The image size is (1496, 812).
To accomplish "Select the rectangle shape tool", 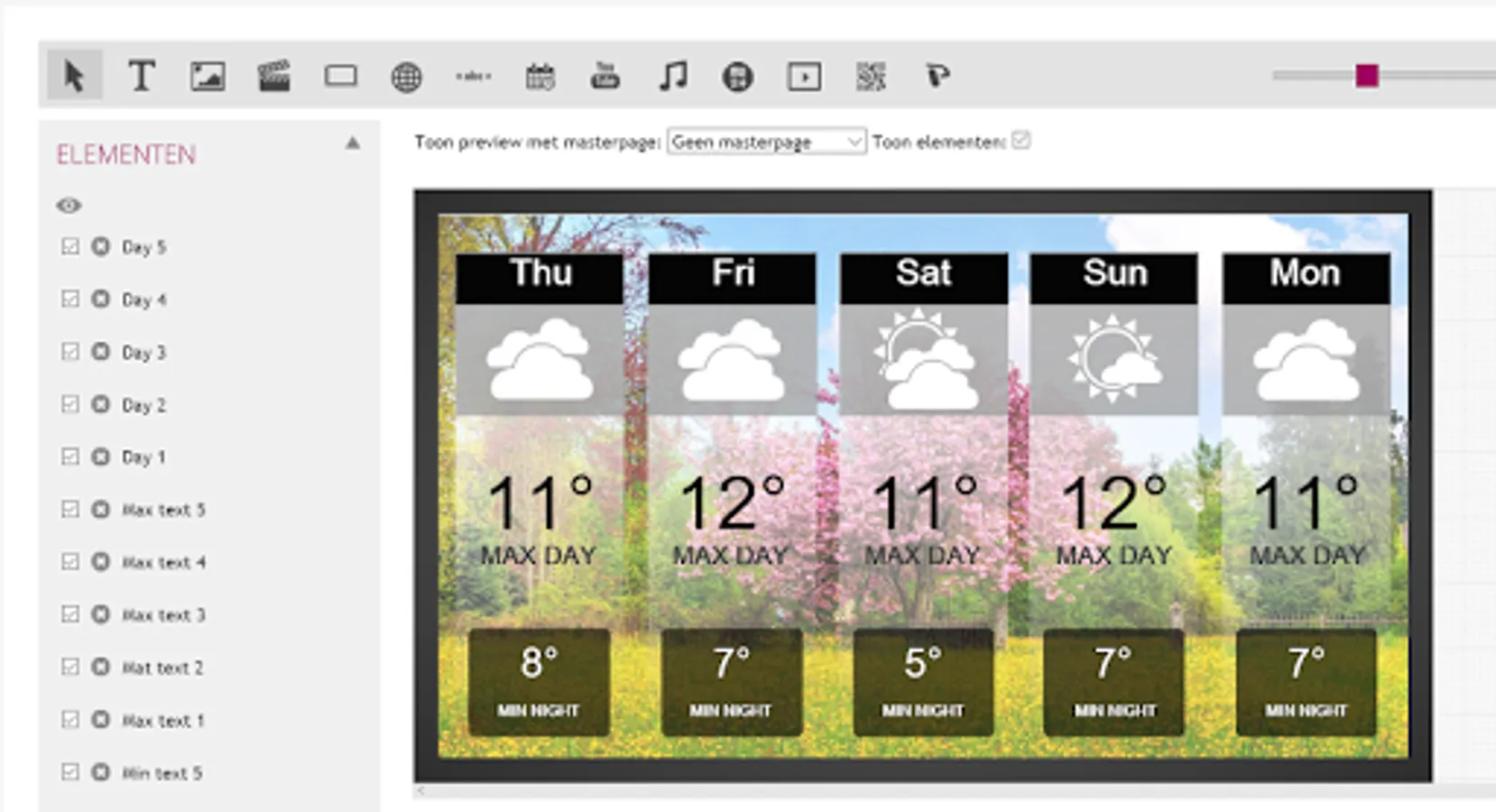I will click(340, 76).
